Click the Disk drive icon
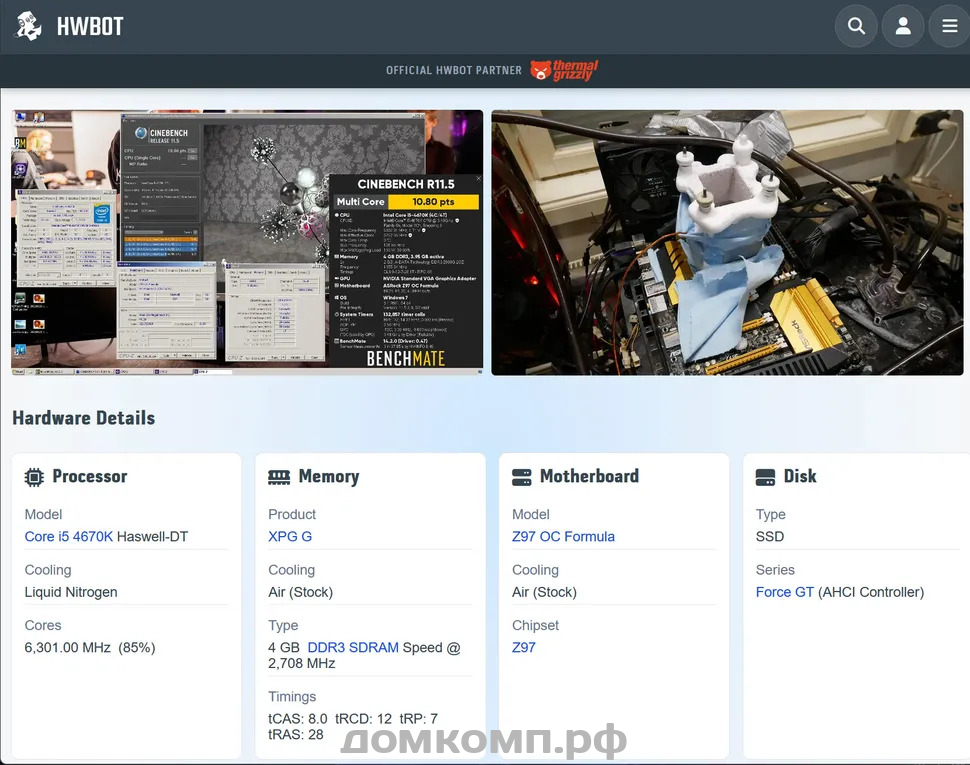This screenshot has height=765, width=970. coord(765,477)
